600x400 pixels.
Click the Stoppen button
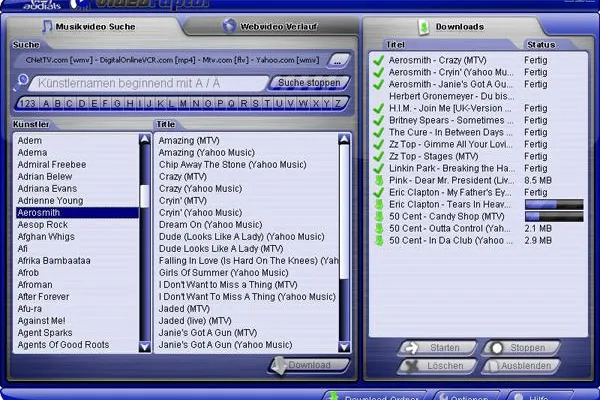pyautogui.click(x=521, y=348)
